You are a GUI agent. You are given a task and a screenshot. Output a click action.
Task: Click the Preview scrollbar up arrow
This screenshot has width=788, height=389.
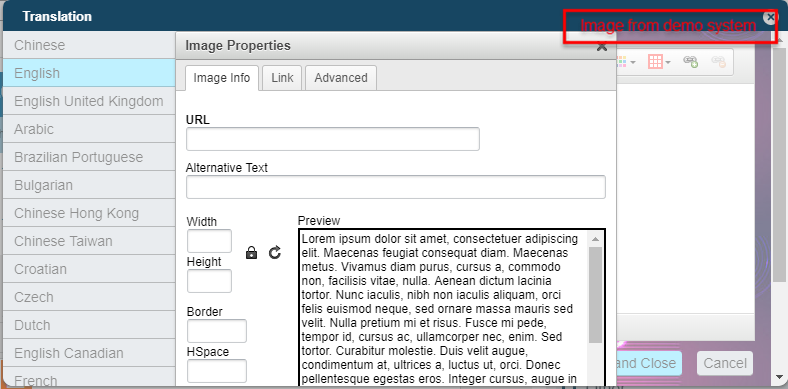595,239
